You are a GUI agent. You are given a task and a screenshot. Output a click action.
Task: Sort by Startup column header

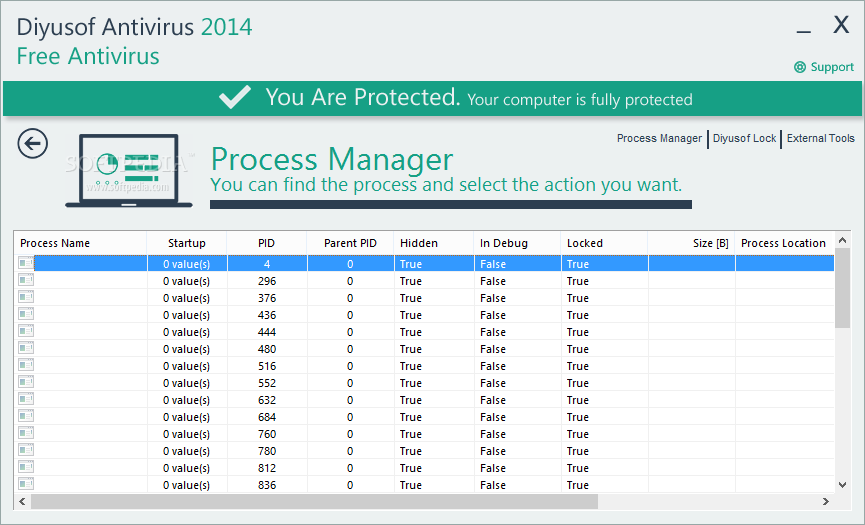(x=186, y=243)
